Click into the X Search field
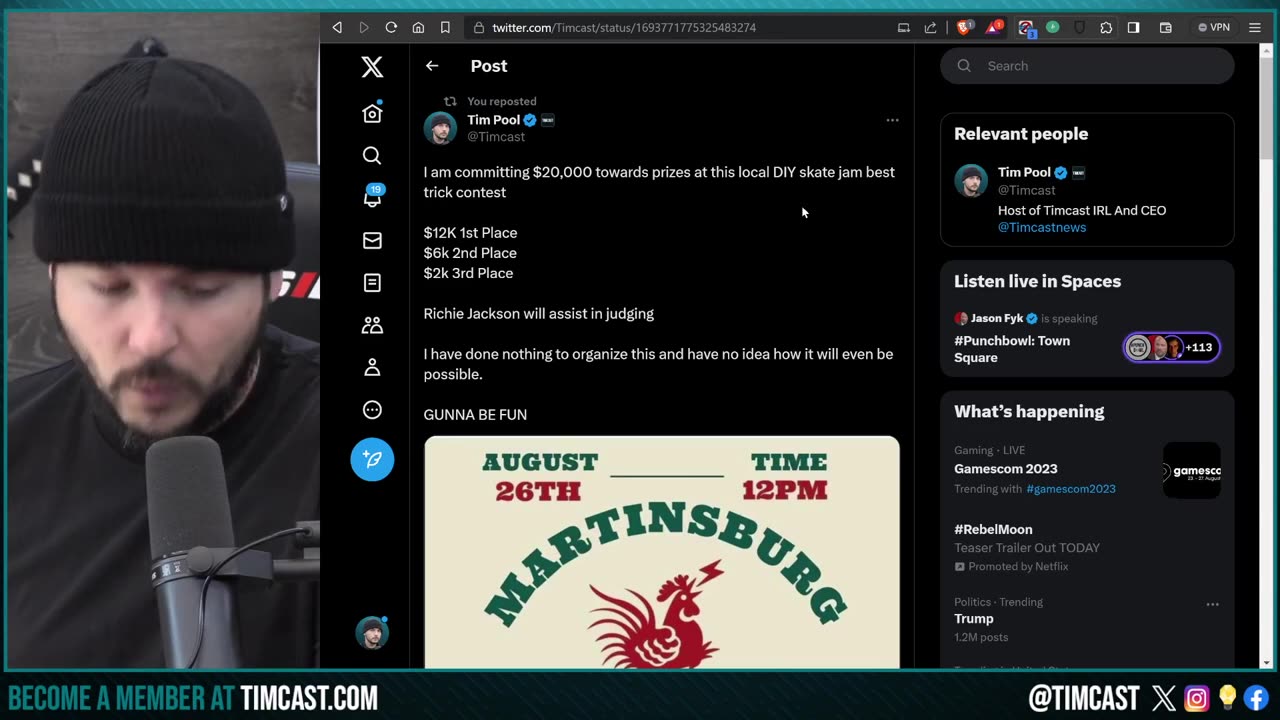1280x720 pixels. 1087,66
